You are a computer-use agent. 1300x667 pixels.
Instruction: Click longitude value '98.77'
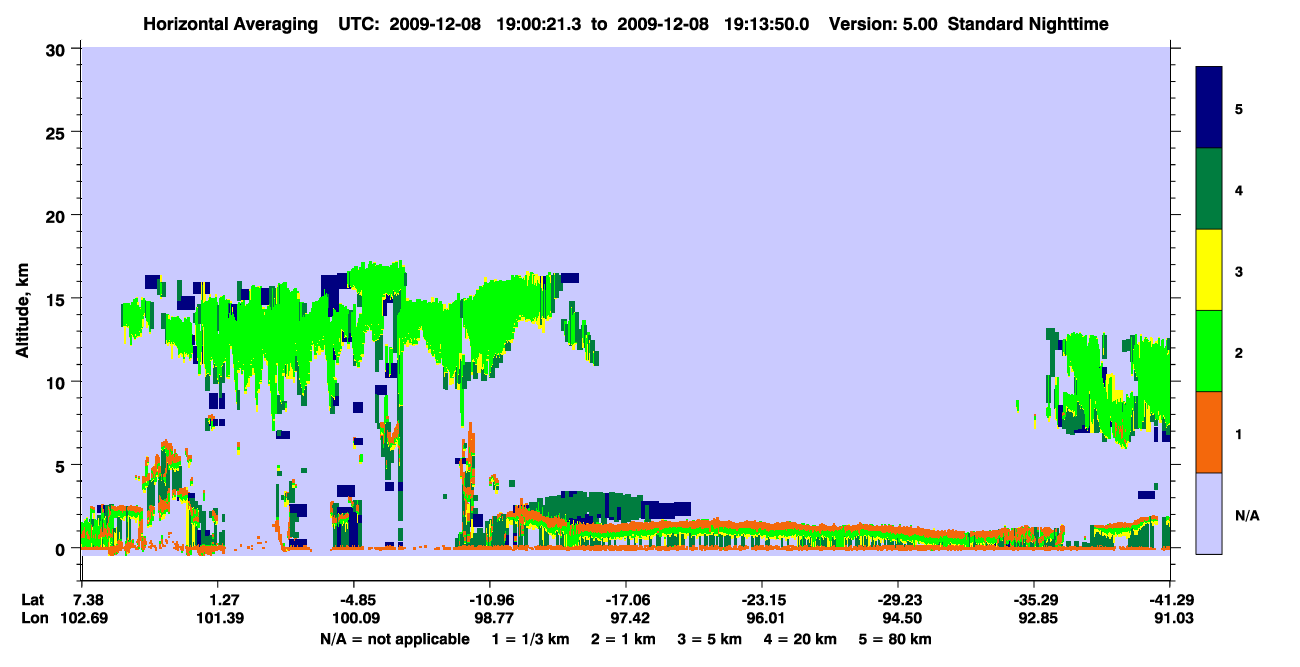click(x=493, y=618)
